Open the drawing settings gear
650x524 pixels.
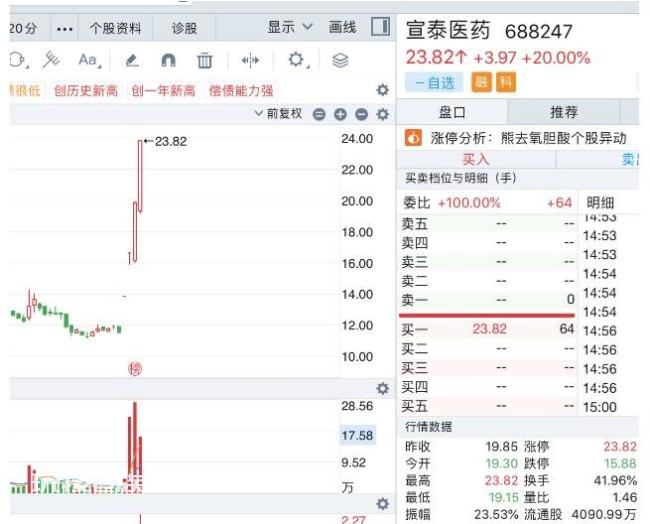pyautogui.click(x=297, y=60)
